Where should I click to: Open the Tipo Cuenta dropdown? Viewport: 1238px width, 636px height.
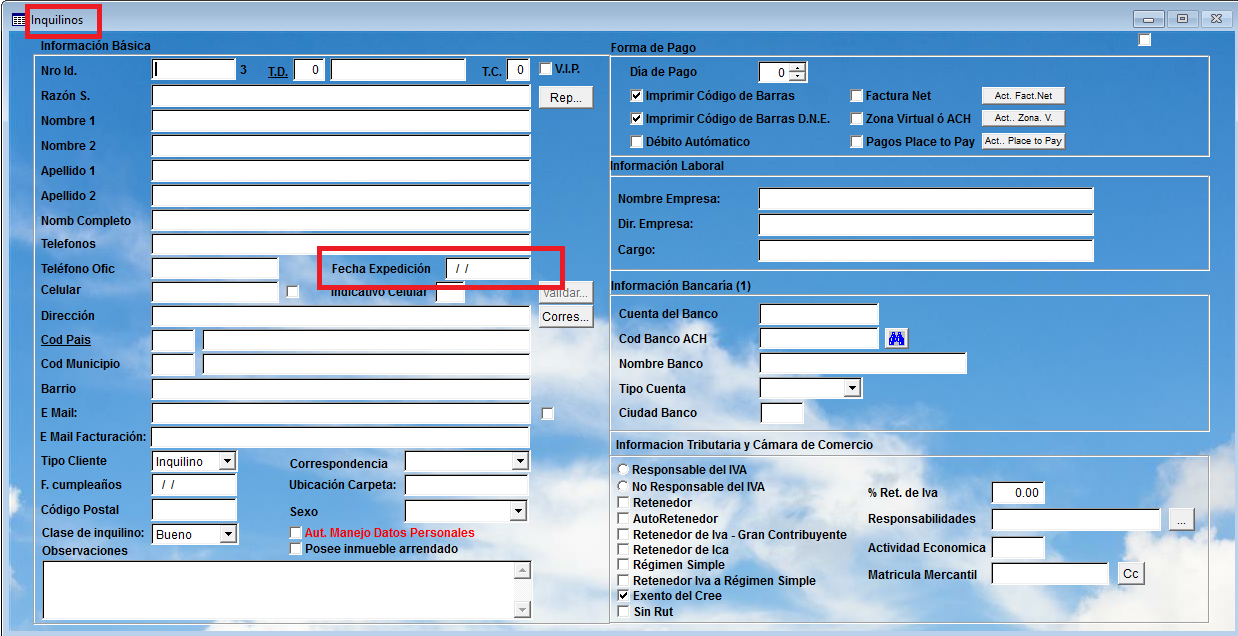point(852,388)
